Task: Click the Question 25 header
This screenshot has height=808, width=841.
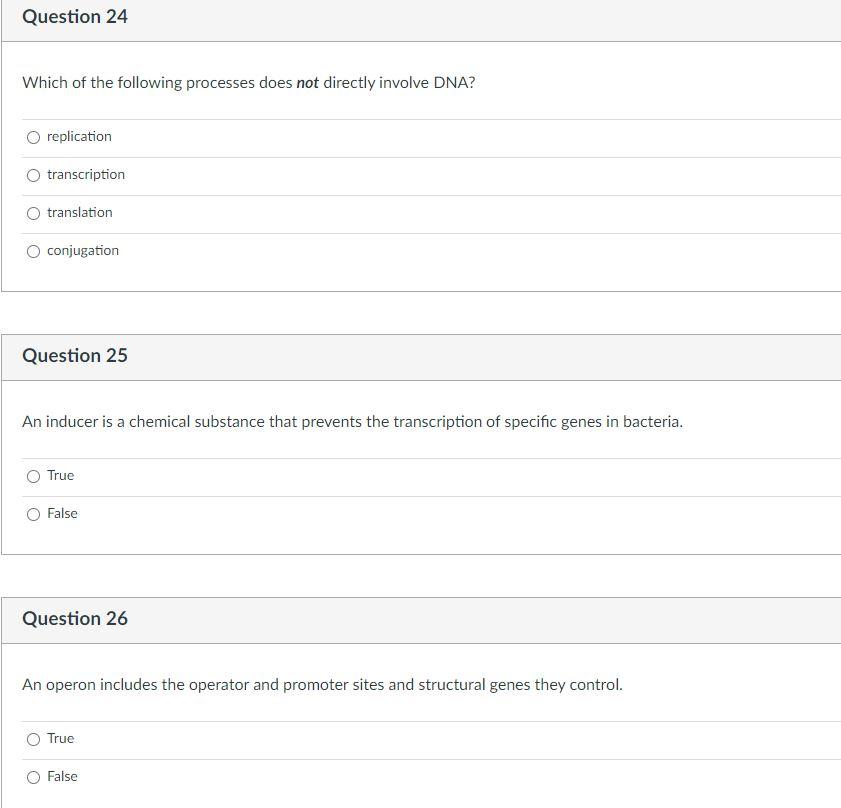Action: [75, 355]
